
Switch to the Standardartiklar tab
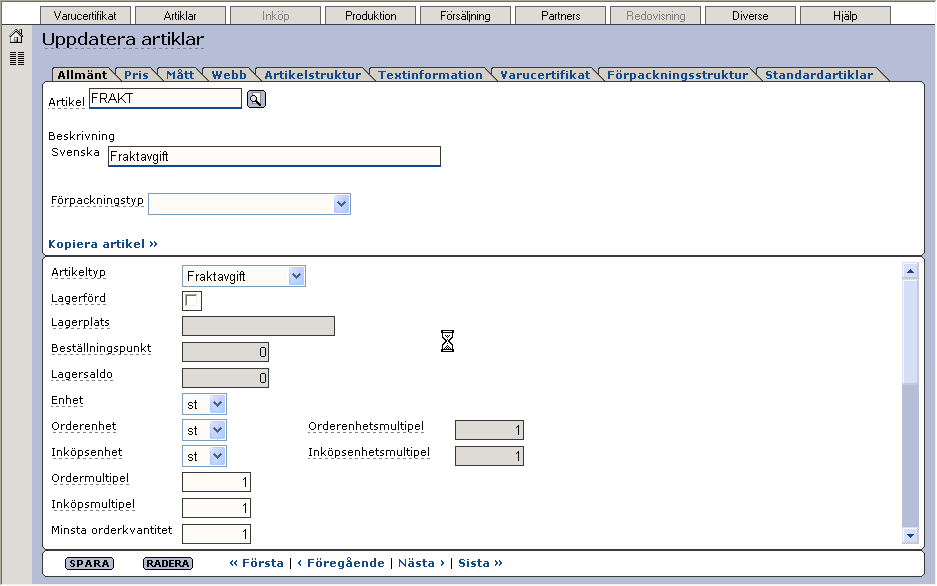819,75
